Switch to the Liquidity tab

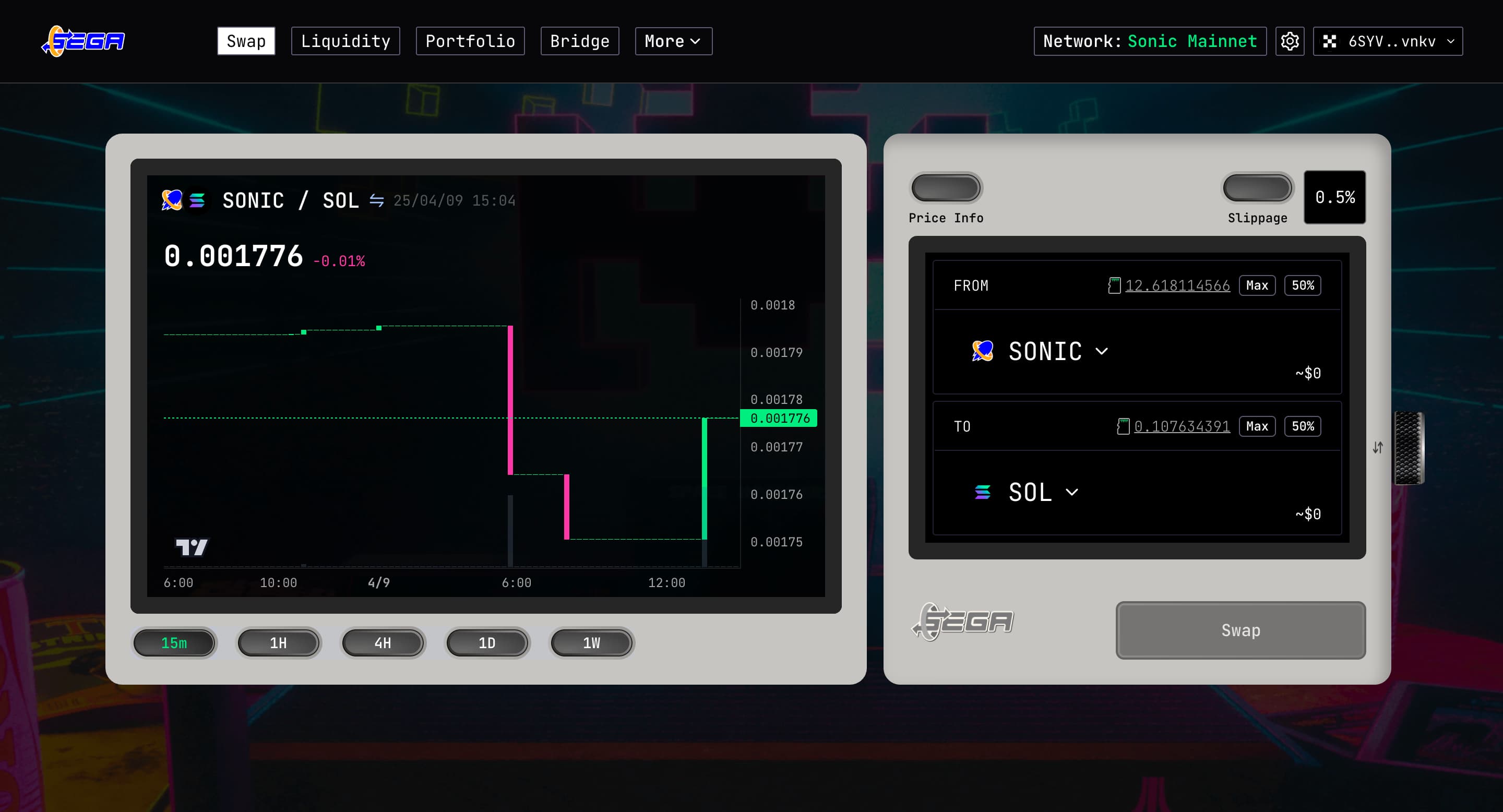[345, 41]
